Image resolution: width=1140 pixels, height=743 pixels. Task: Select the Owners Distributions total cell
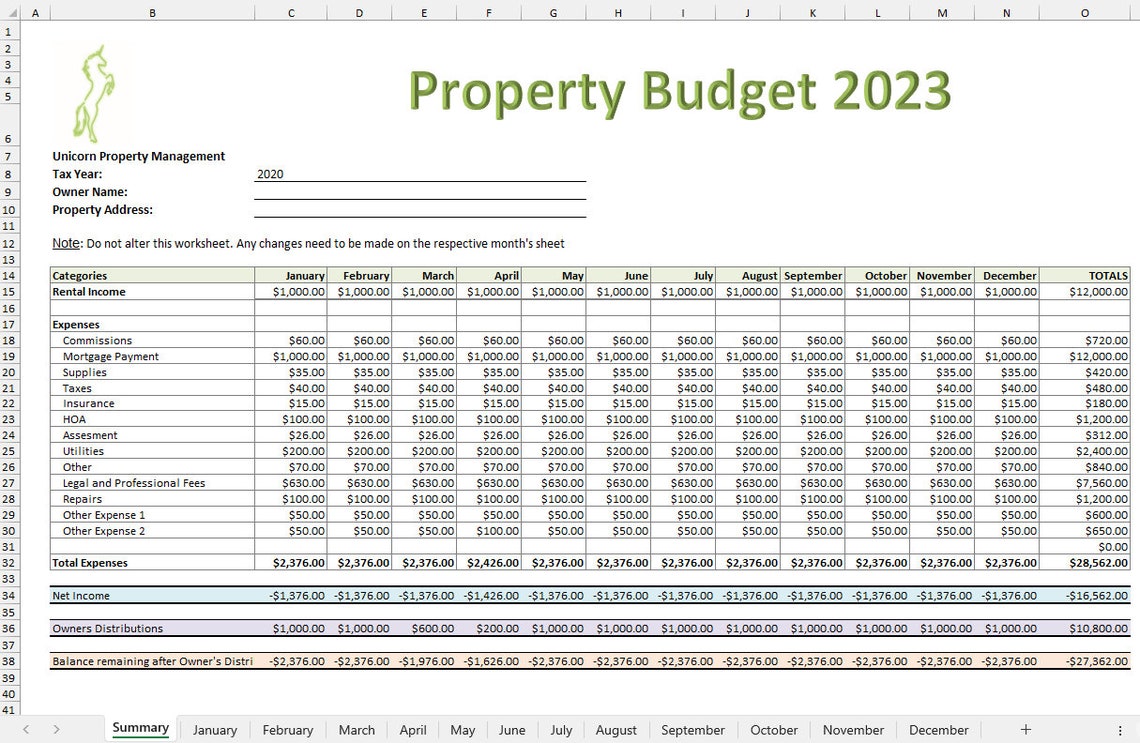point(1085,628)
